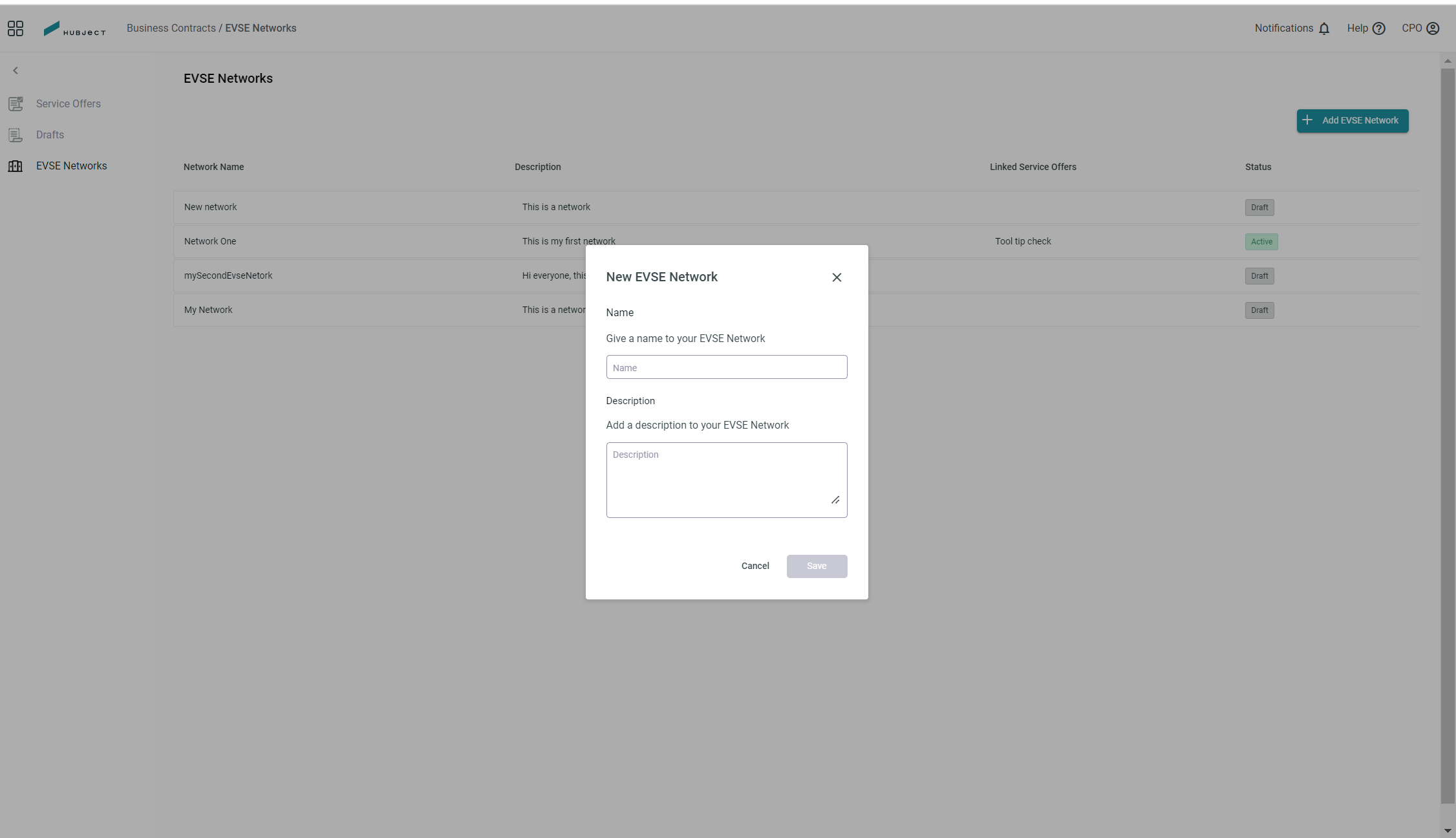
Task: Click EVSE Networks page heading
Action: [228, 78]
